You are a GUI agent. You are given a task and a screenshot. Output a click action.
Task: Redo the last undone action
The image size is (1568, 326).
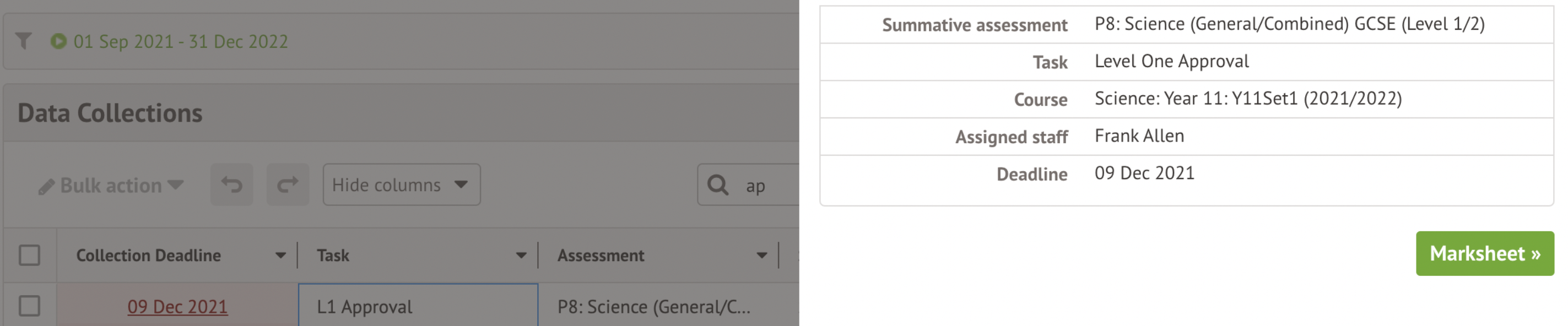tap(288, 184)
